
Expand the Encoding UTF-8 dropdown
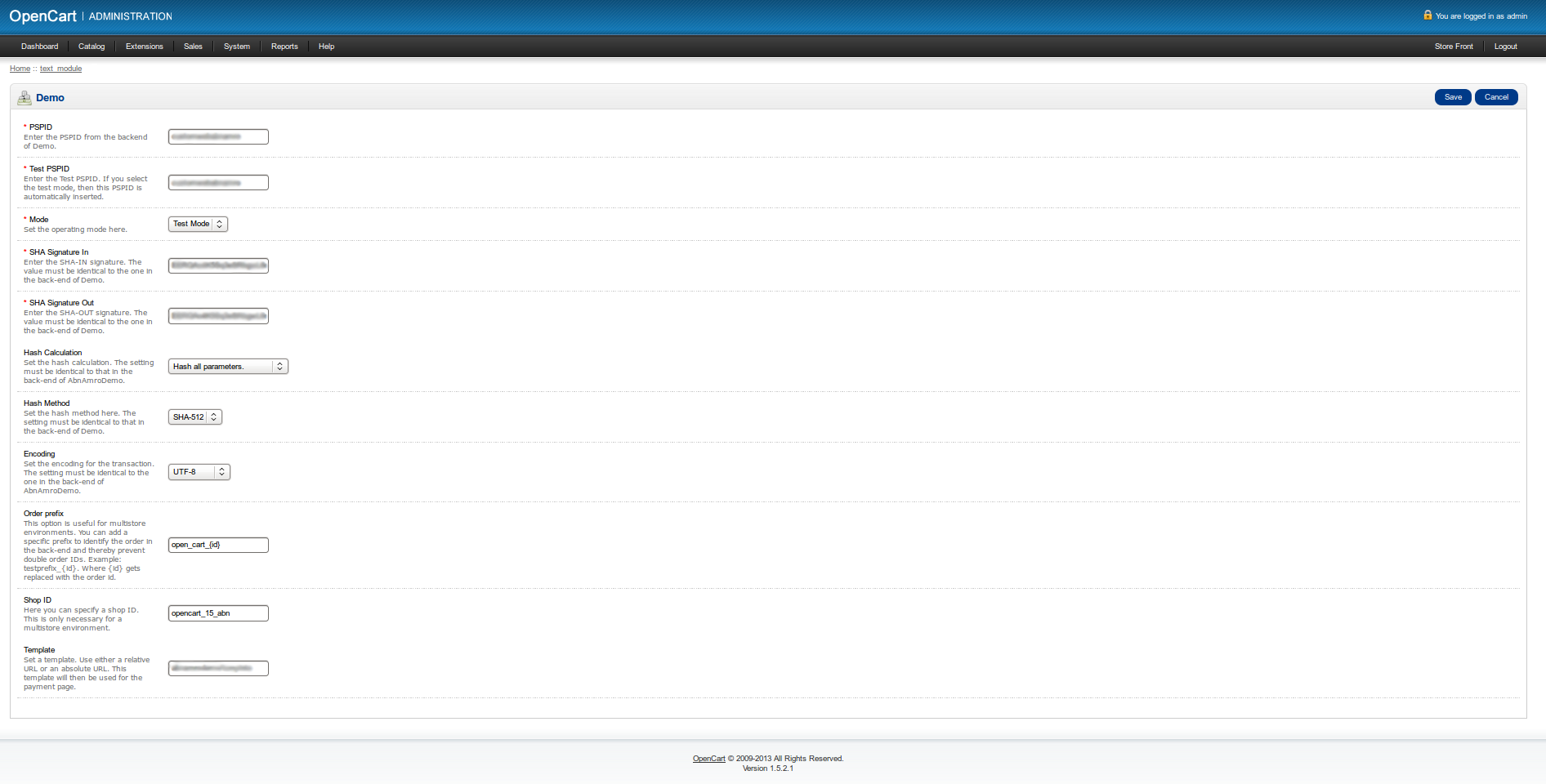point(199,472)
